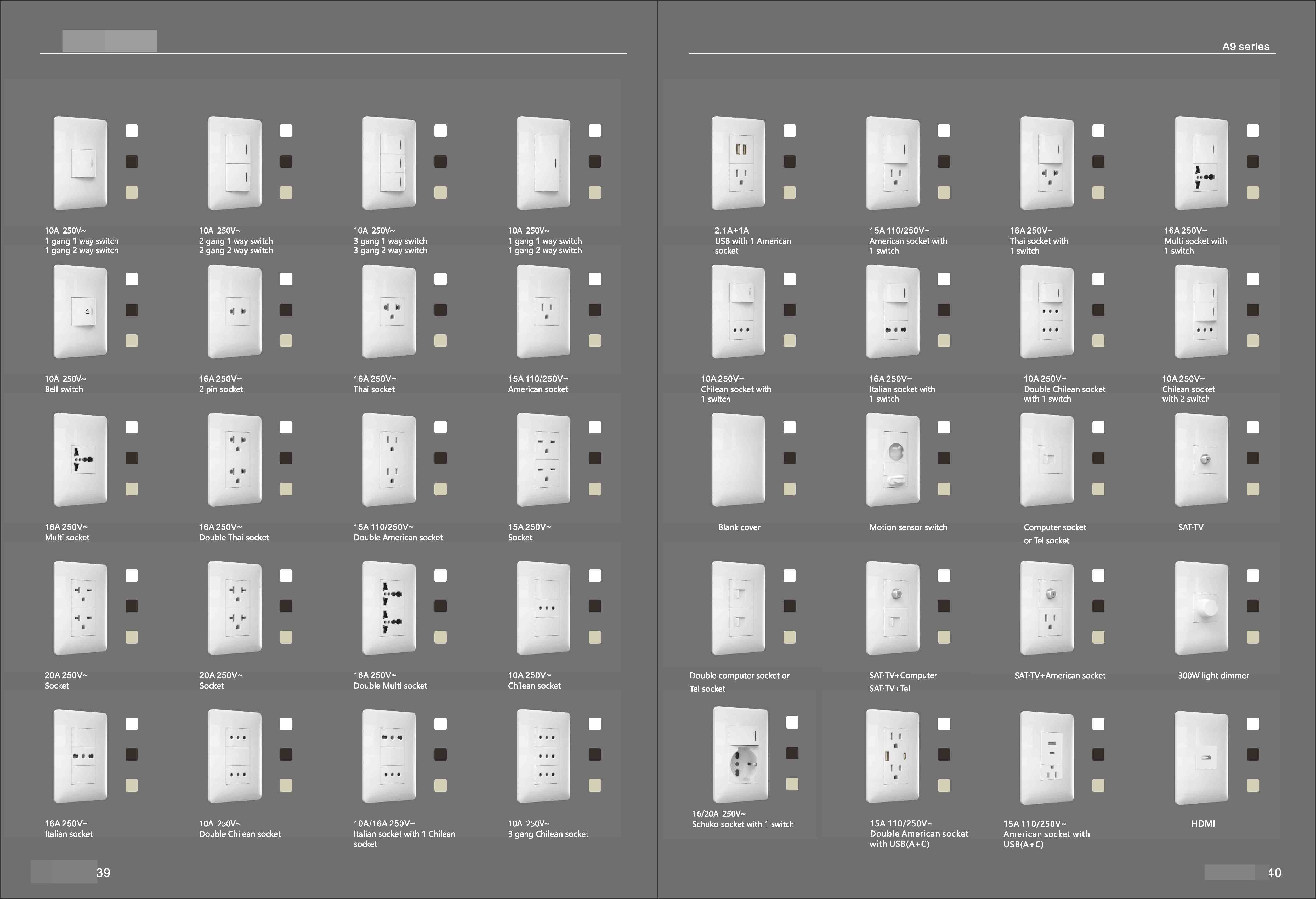Select the SAT·TV+Computer product image
The height and width of the screenshot is (899, 1316).
(x=892, y=608)
